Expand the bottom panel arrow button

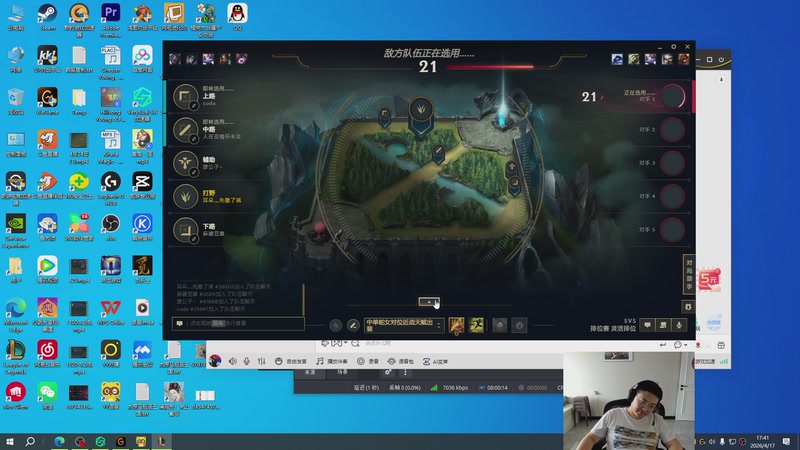coord(429,302)
